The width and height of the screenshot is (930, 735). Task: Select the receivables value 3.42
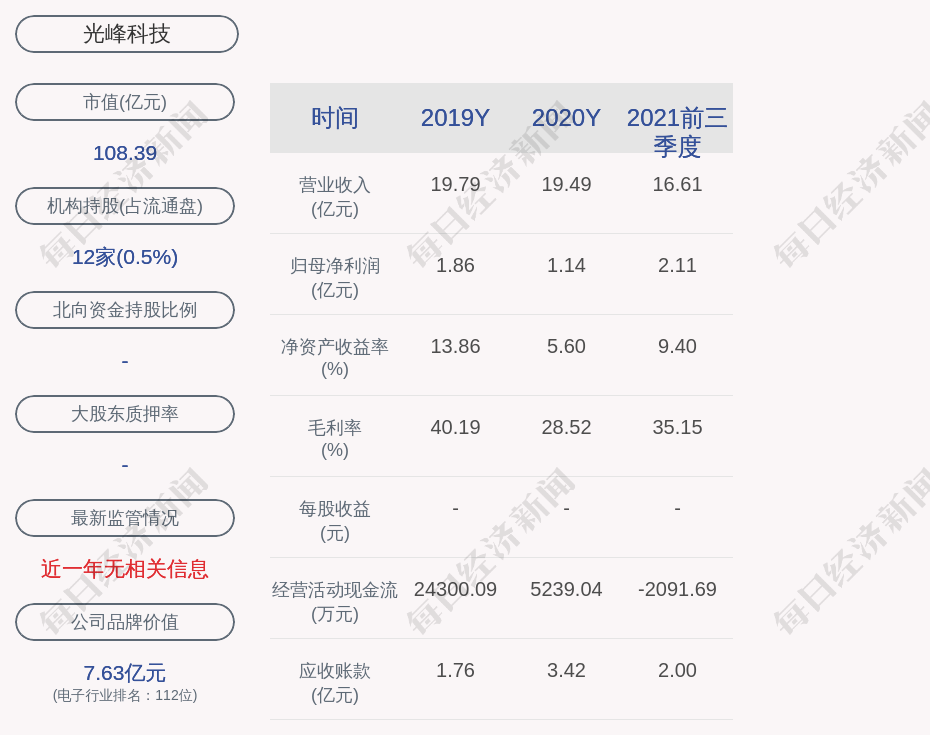tap(566, 670)
